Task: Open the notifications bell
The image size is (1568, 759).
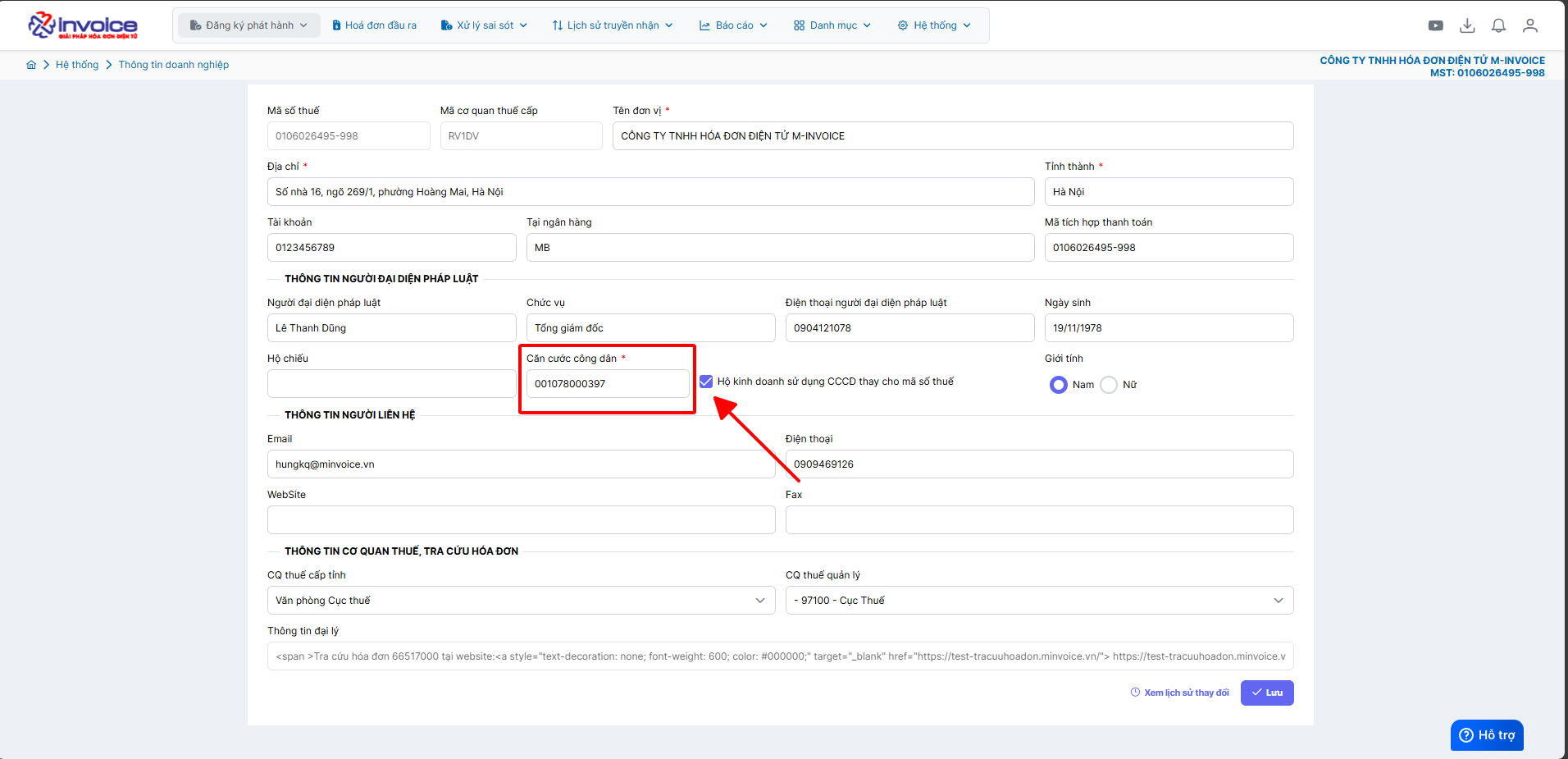Action: point(1498,25)
